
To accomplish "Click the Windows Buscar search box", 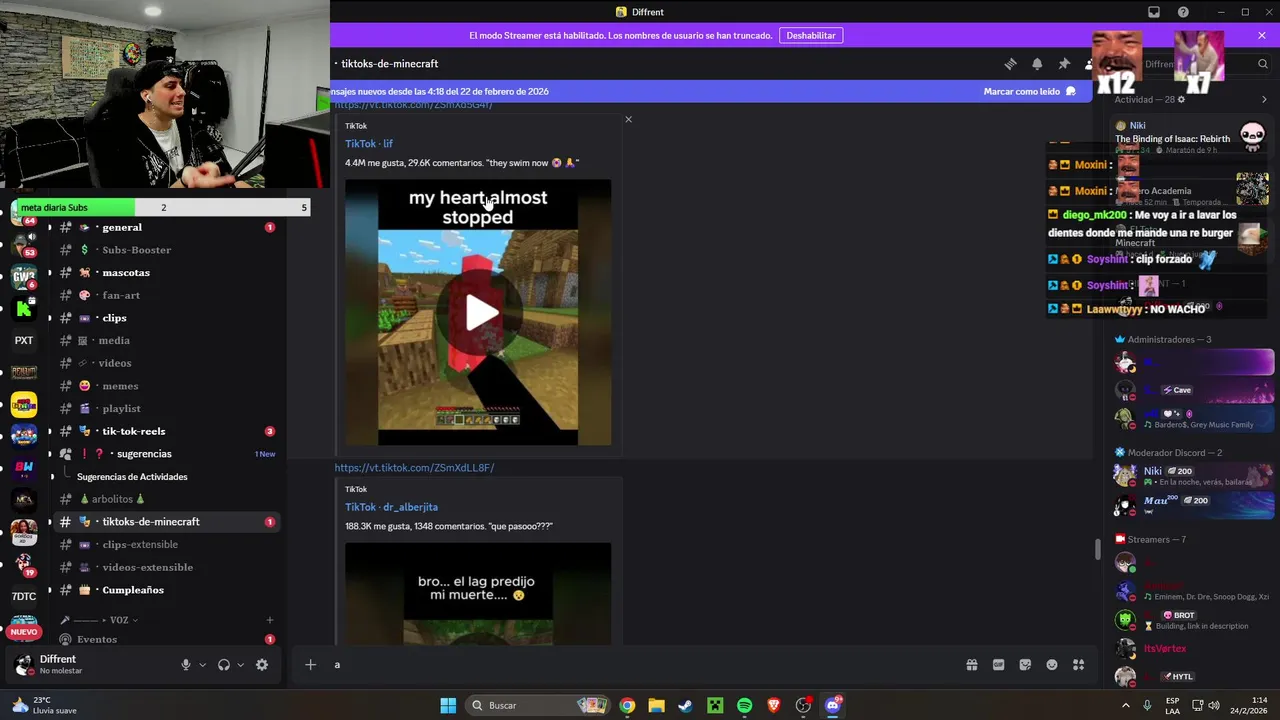I will [538, 706].
